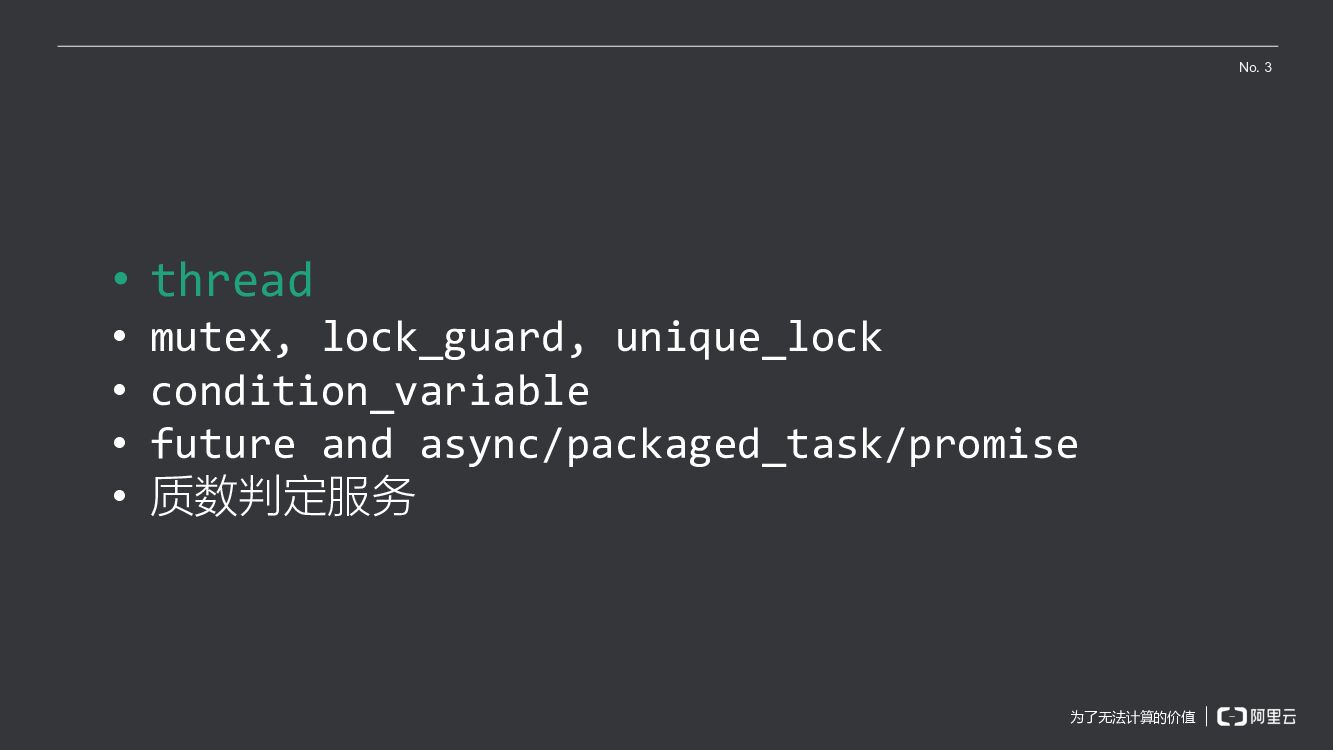
Task: Click the word "and" in the fourth bullet
Action: tap(357, 444)
